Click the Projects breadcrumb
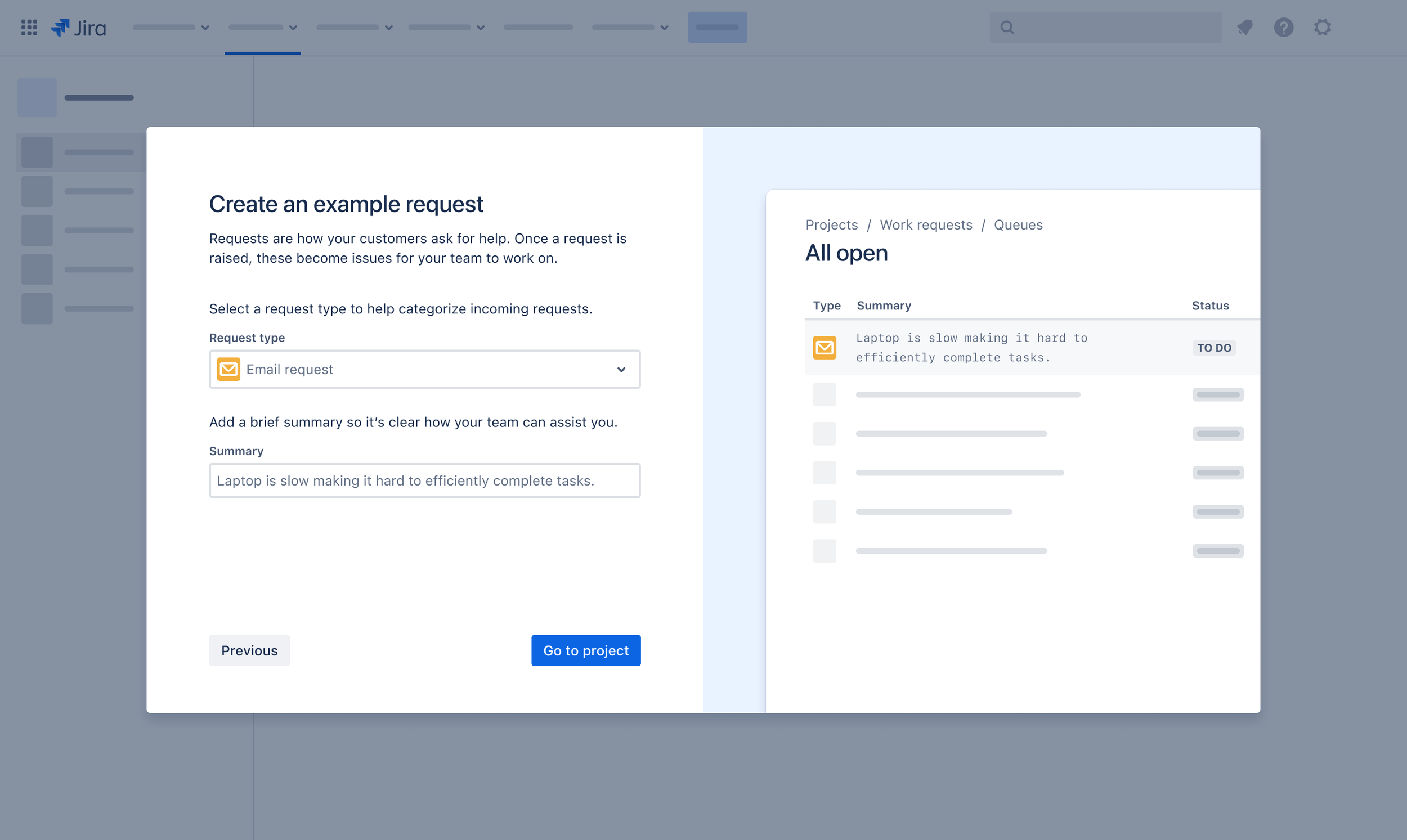The width and height of the screenshot is (1407, 840). tap(831, 224)
